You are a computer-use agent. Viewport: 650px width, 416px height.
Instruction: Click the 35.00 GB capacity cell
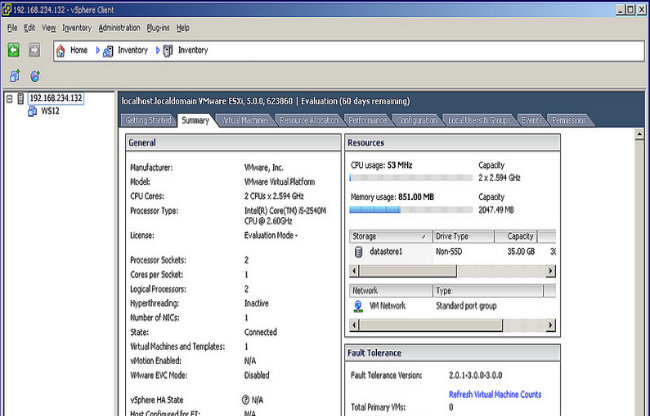[x=521, y=252]
